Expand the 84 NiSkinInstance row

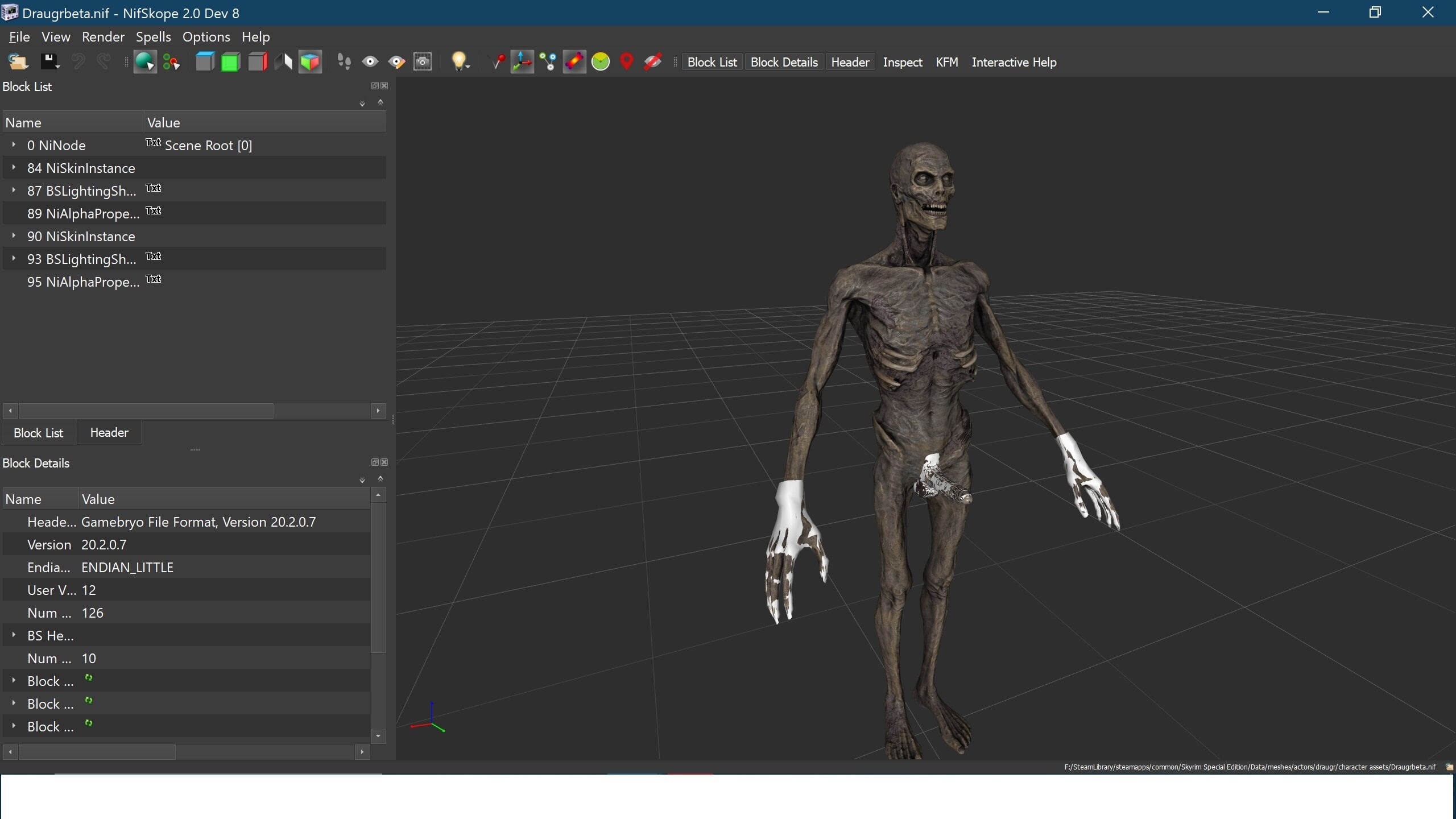(x=14, y=168)
